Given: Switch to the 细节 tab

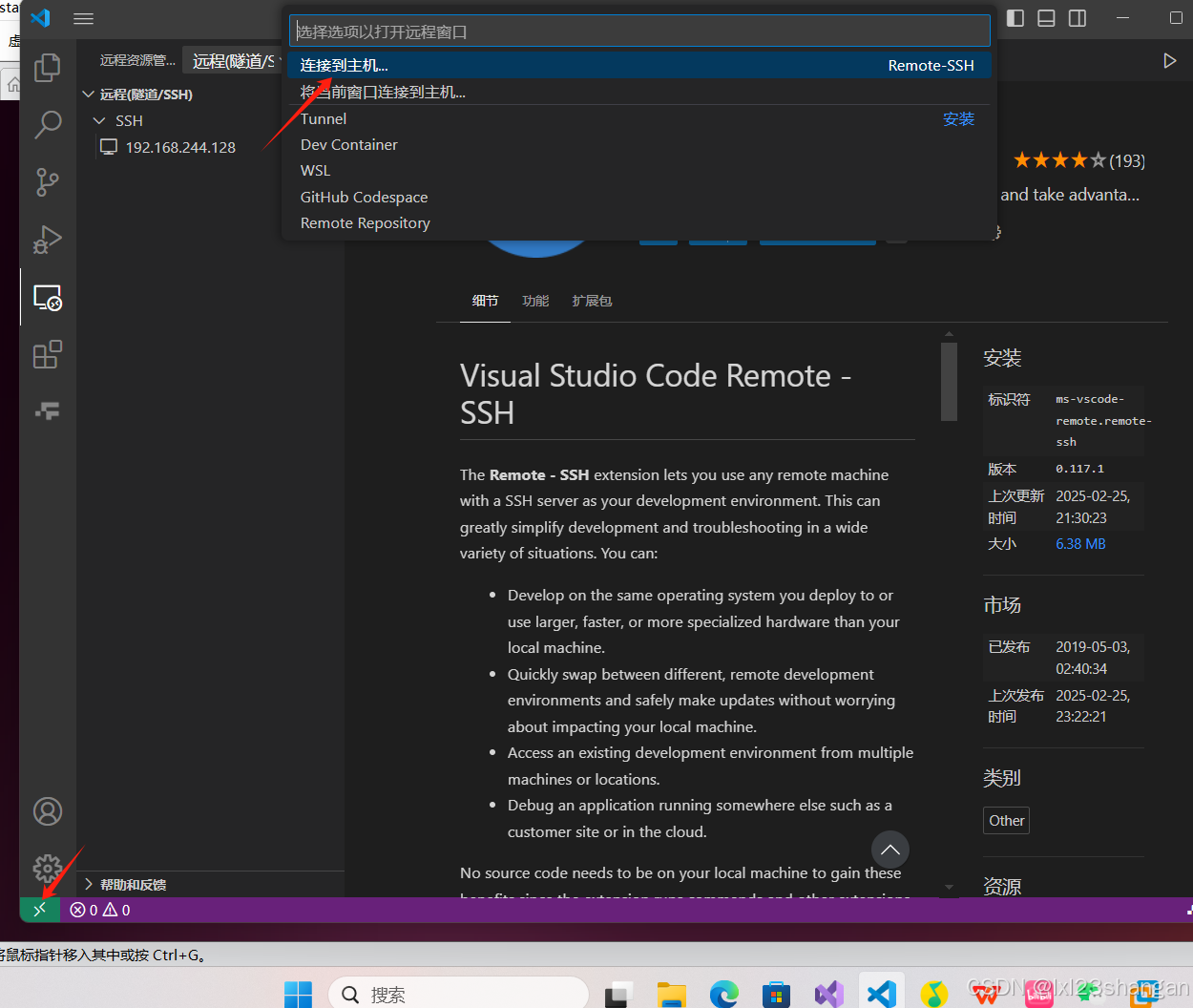Looking at the screenshot, I should click(x=485, y=301).
